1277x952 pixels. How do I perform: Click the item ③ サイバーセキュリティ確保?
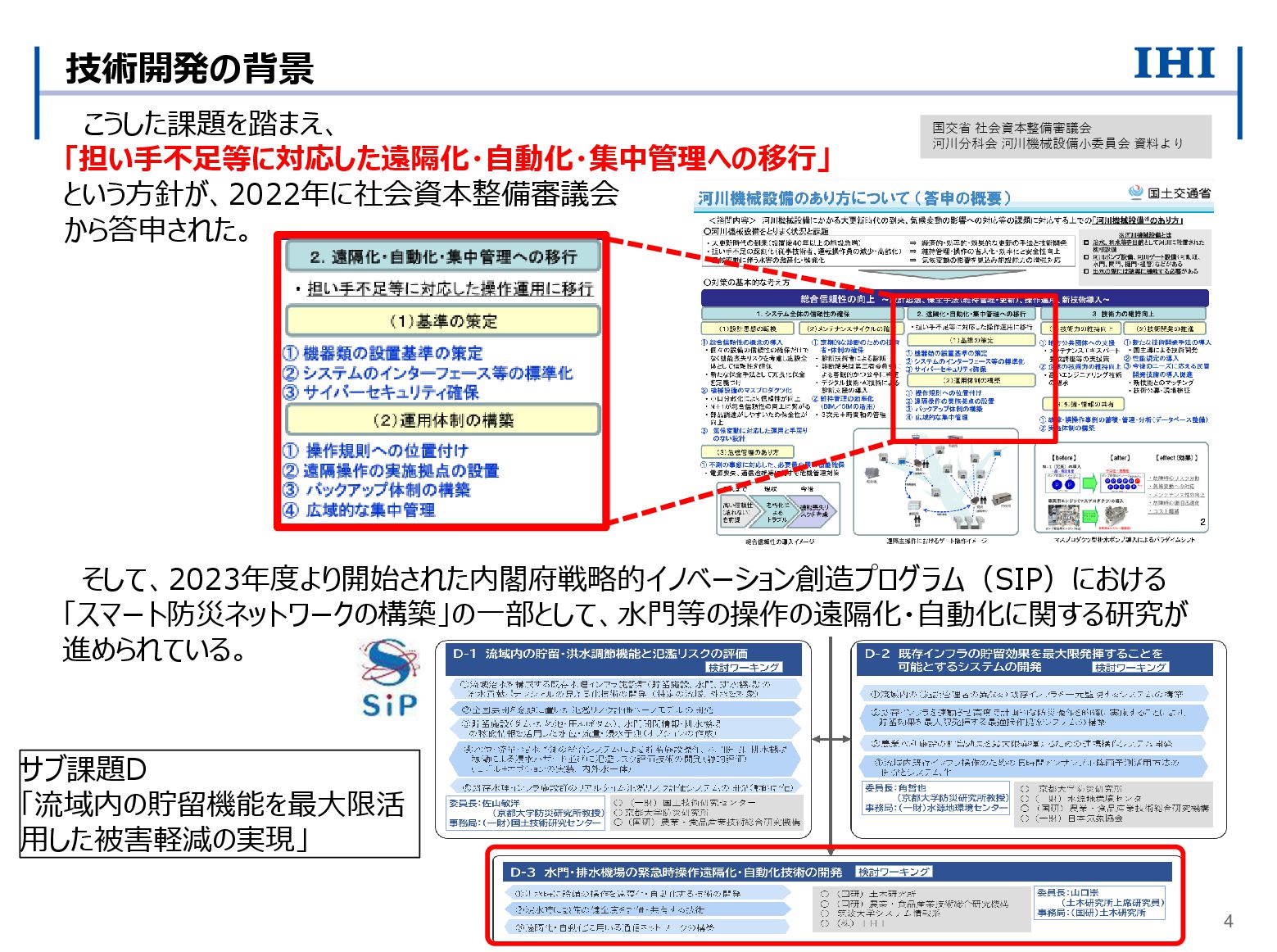tap(381, 392)
